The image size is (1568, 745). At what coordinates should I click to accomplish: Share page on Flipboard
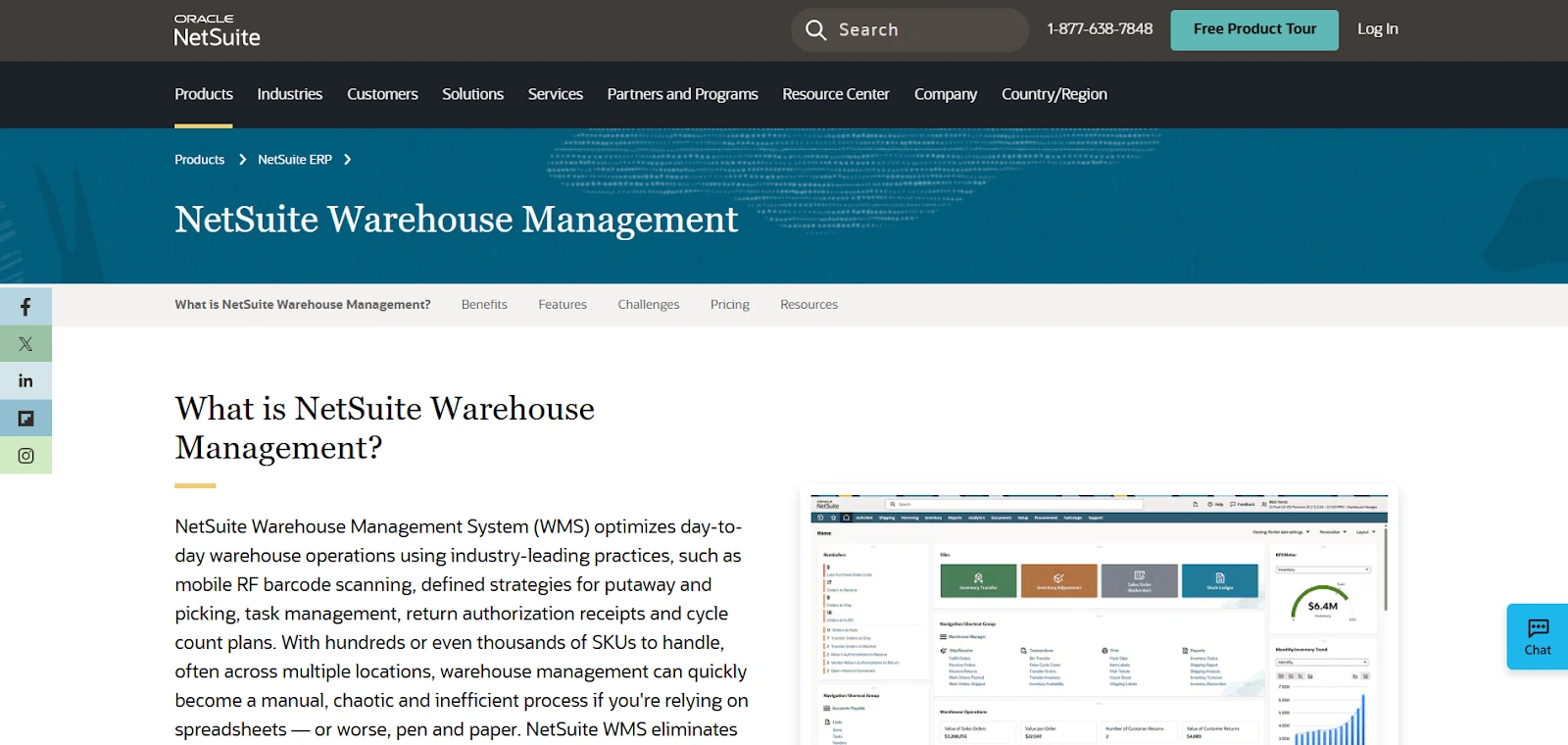(25, 419)
